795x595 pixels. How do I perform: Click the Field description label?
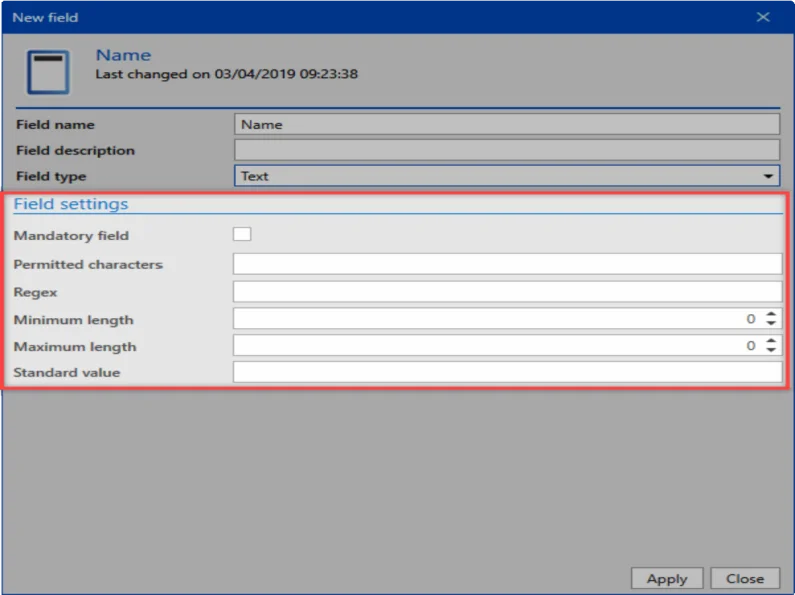point(76,151)
